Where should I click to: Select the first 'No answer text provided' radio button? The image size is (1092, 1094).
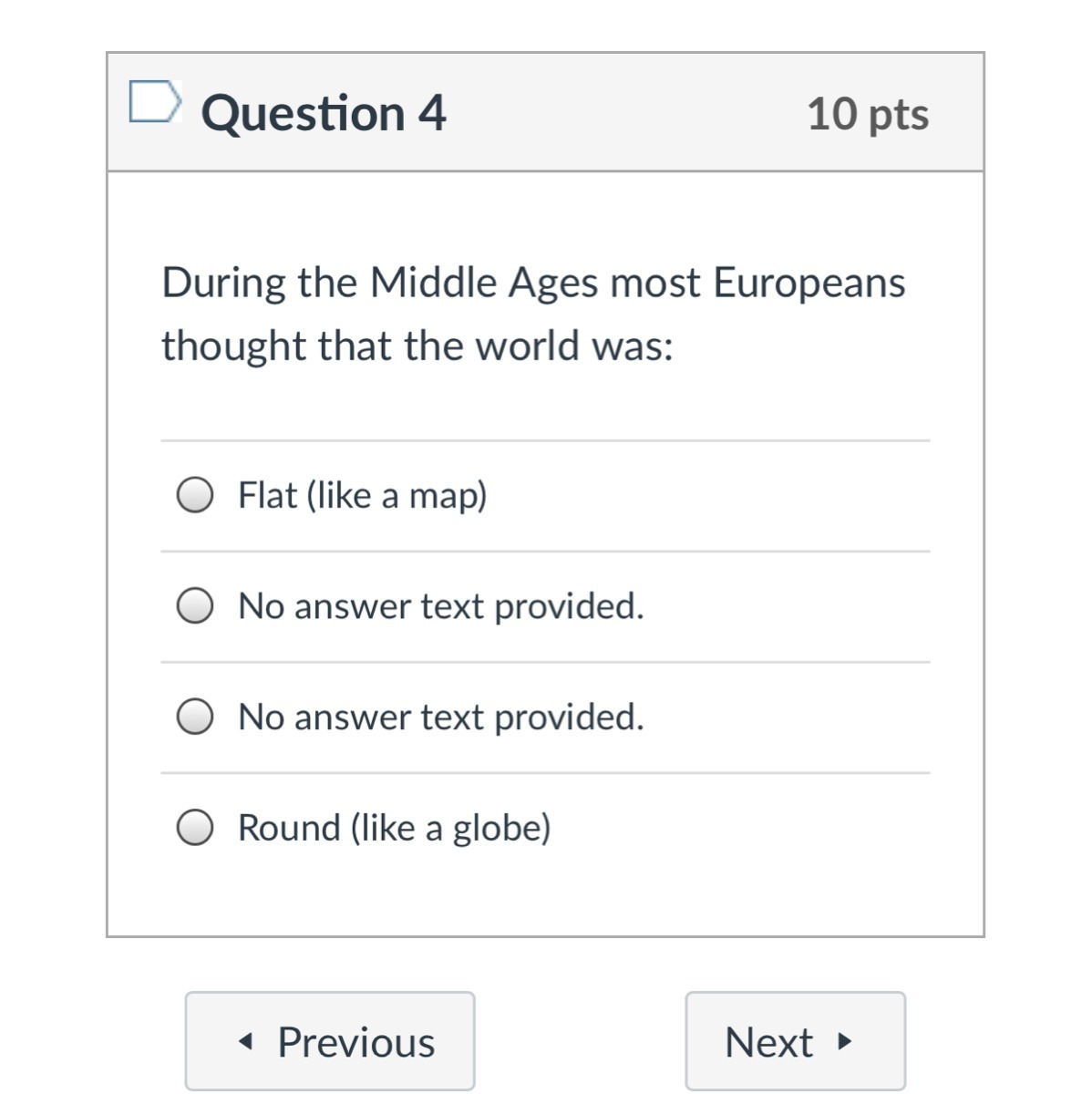[195, 605]
